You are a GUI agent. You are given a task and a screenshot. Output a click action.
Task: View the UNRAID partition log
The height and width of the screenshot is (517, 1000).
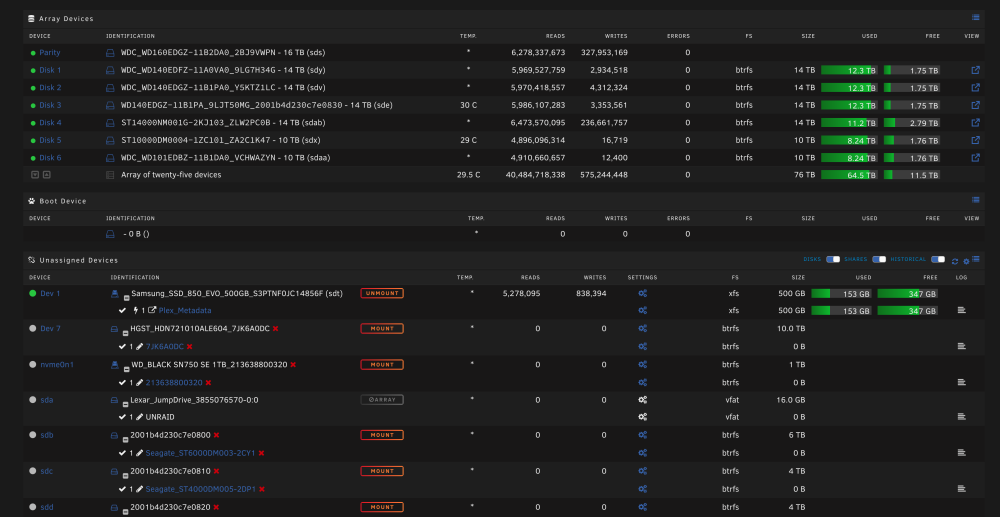coord(962,417)
